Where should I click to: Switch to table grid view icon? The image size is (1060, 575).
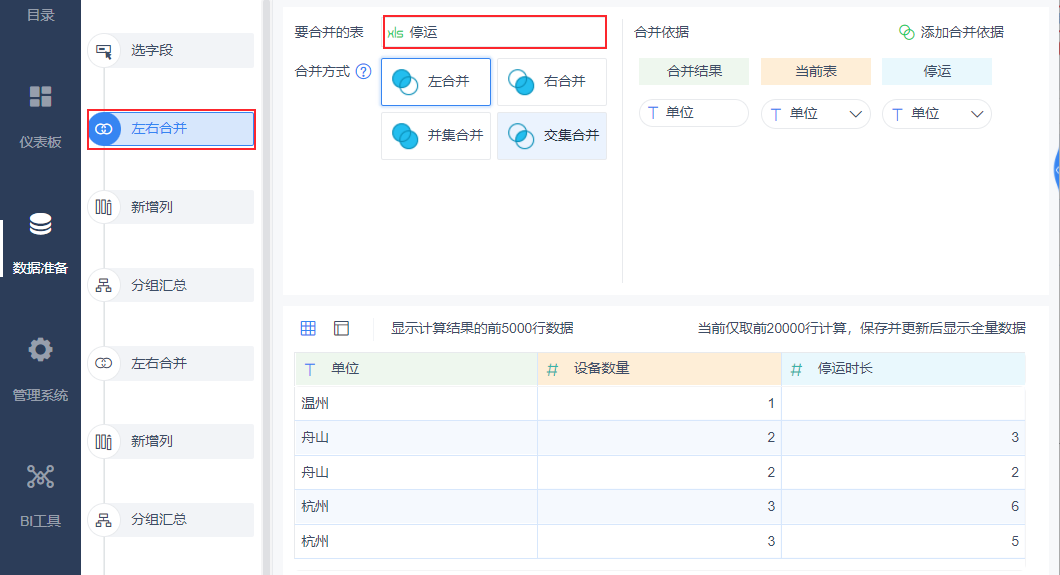(x=308, y=328)
